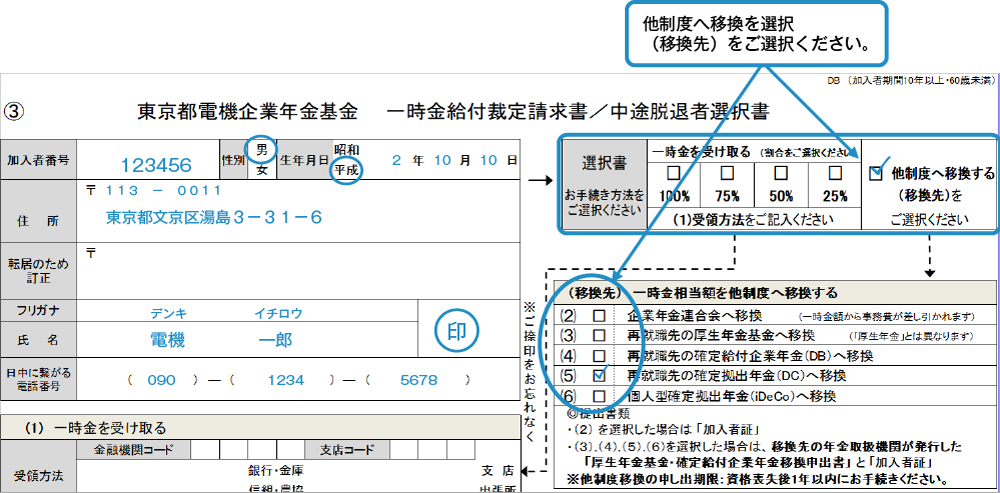Check option (2) 企業年金連合会へ移換
This screenshot has width=1000, height=493.
(x=599, y=316)
